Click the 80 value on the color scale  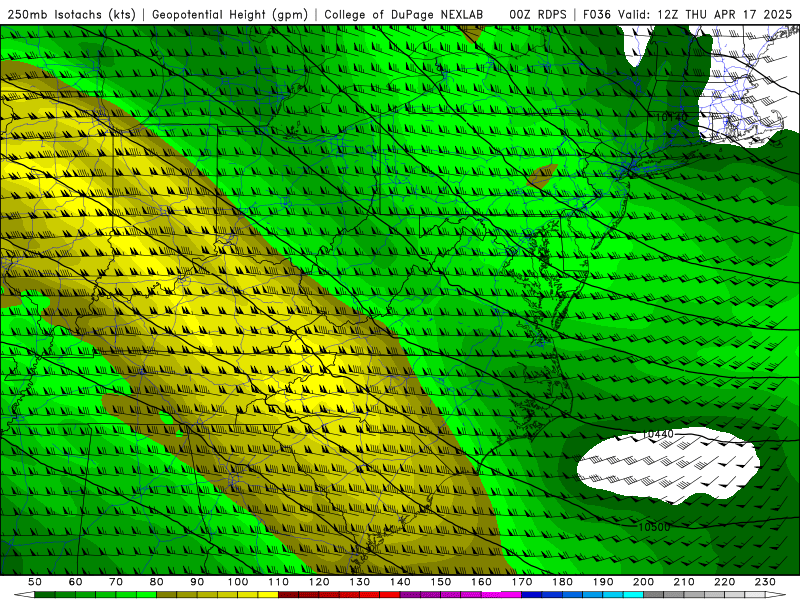(157, 582)
